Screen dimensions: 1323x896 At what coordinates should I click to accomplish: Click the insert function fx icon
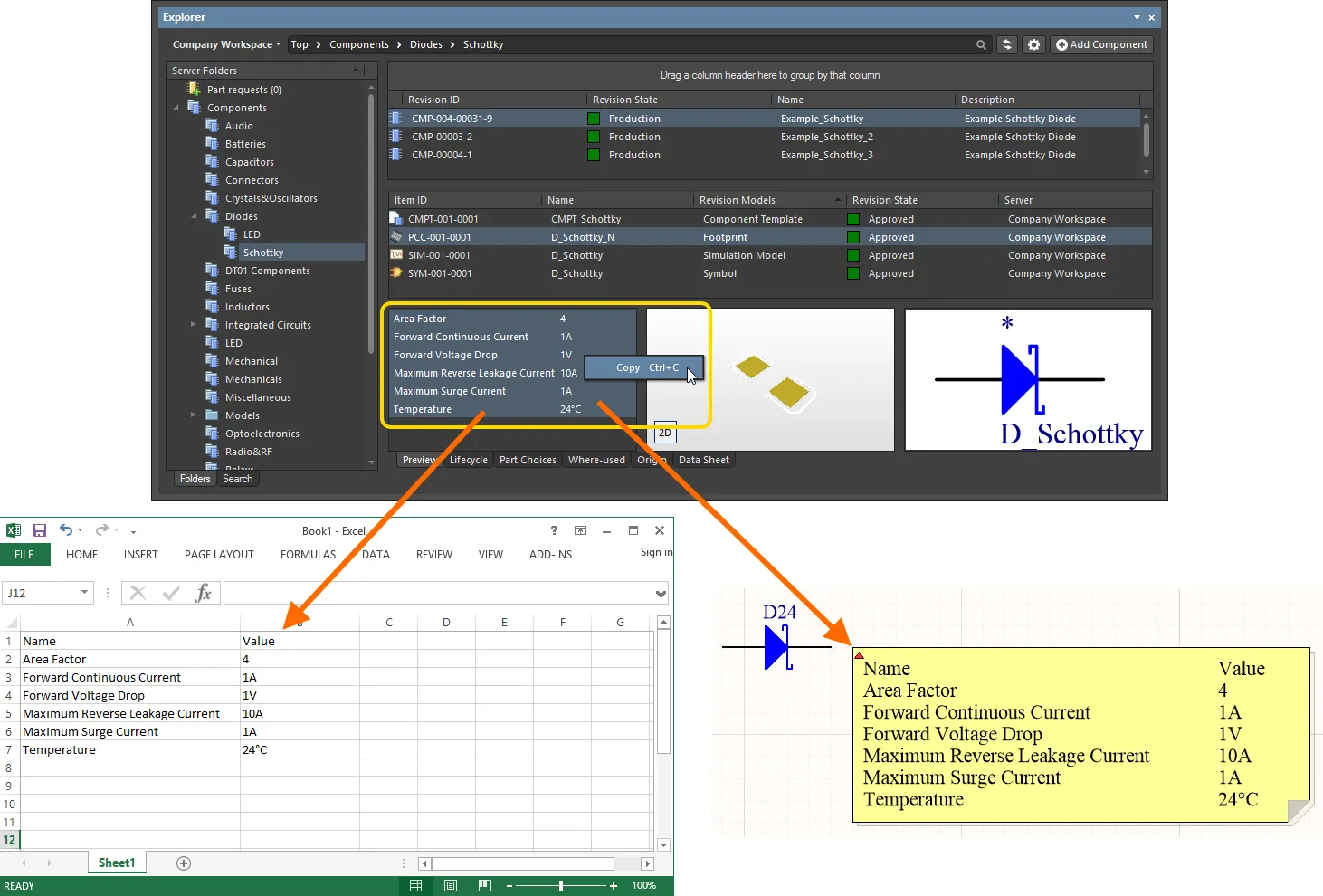point(204,593)
